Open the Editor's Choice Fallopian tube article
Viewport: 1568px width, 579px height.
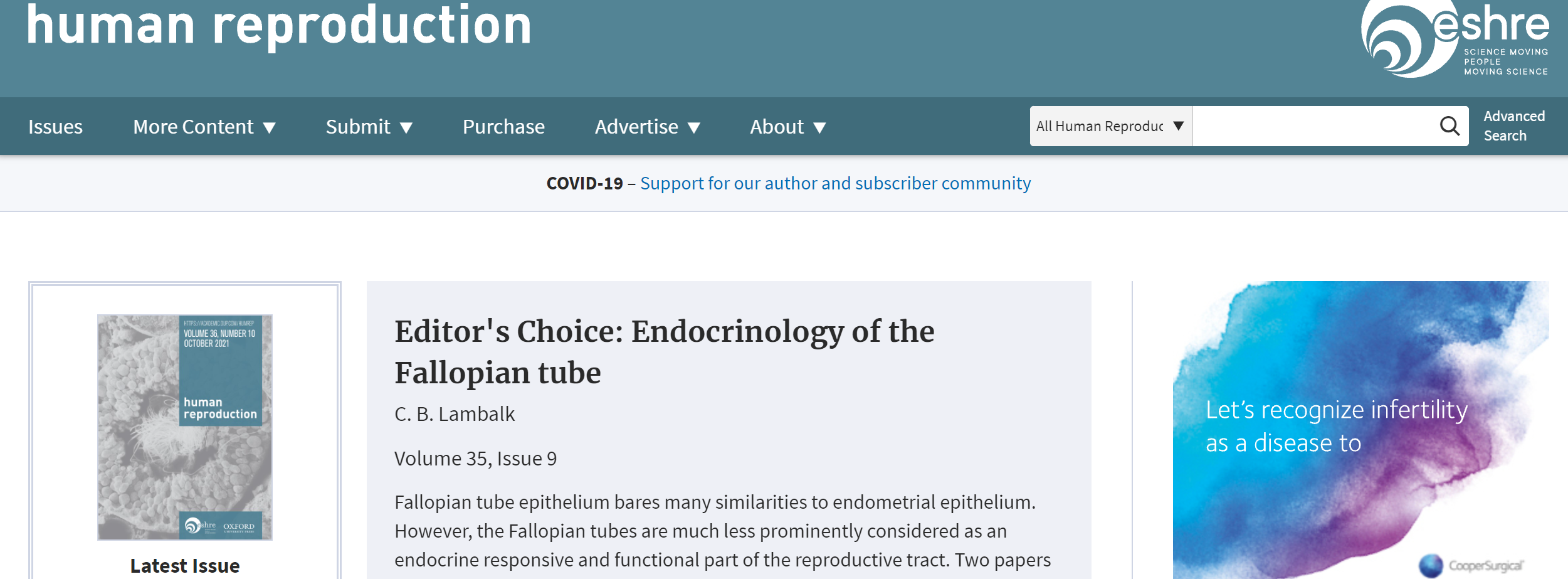pos(664,352)
